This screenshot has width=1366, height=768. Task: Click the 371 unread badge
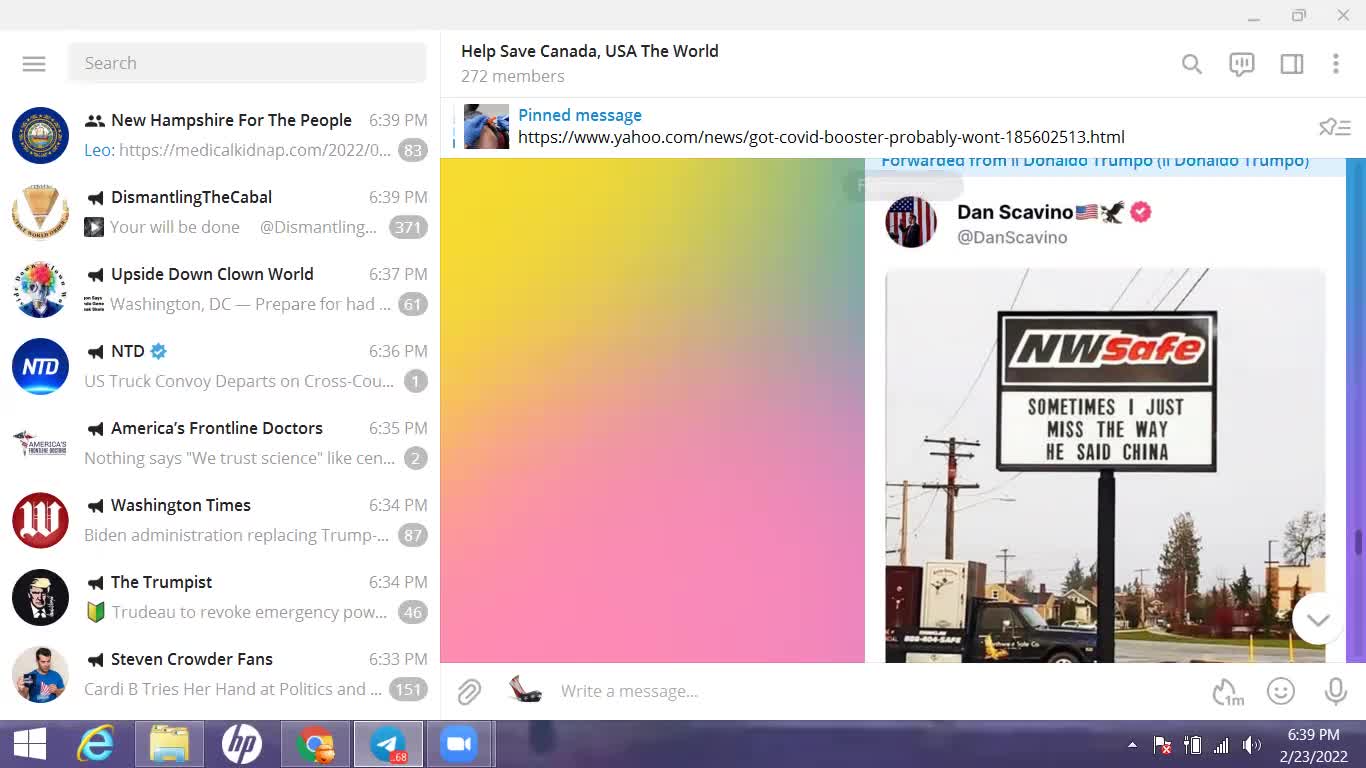click(x=408, y=227)
